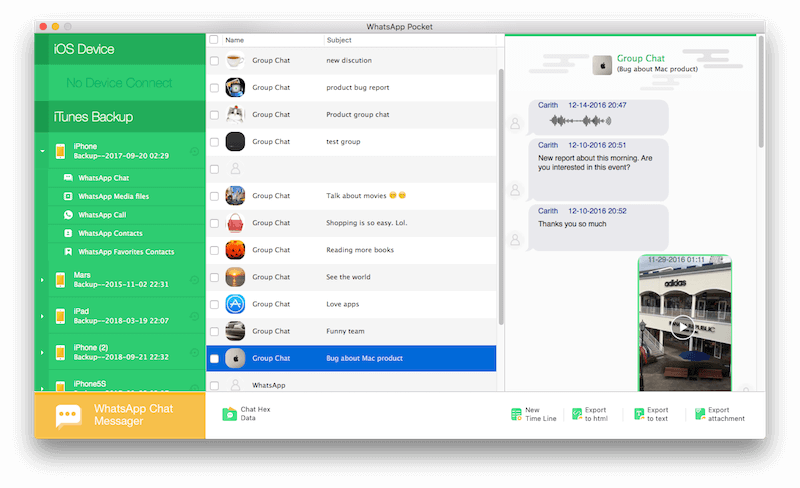Image resolution: width=800 pixels, height=488 pixels.
Task: Open WhatsApp Chat under iPhone backup
Action: (x=104, y=178)
